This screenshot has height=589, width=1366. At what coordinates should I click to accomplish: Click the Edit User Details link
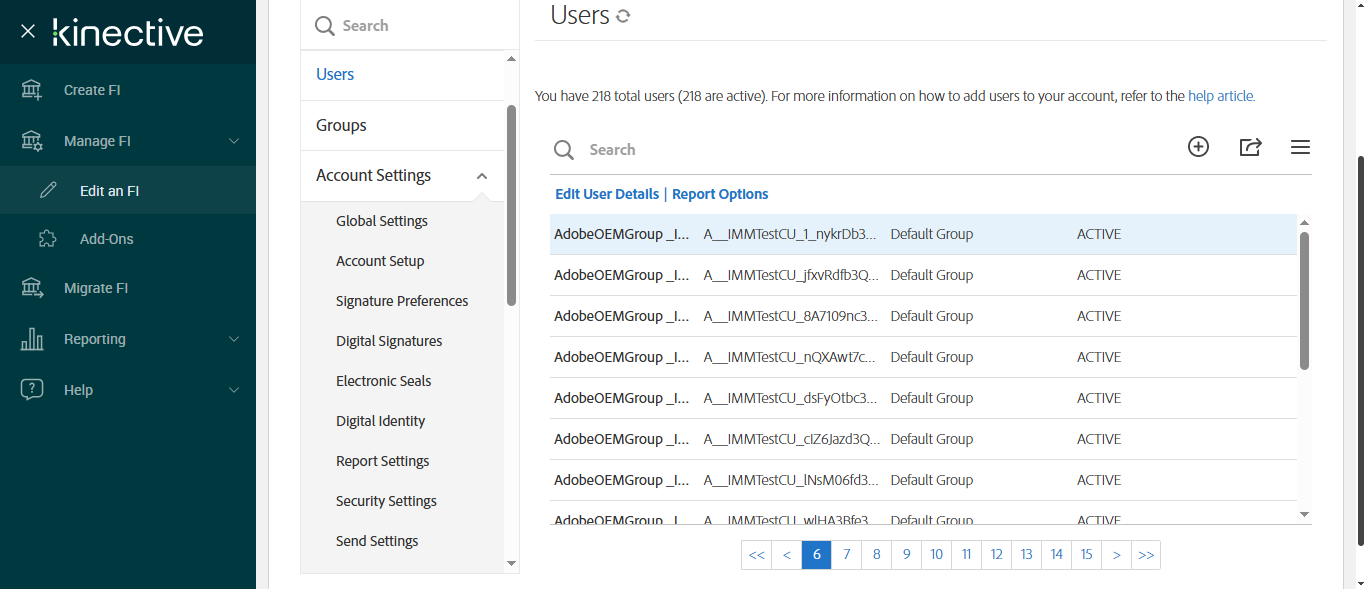coord(607,194)
